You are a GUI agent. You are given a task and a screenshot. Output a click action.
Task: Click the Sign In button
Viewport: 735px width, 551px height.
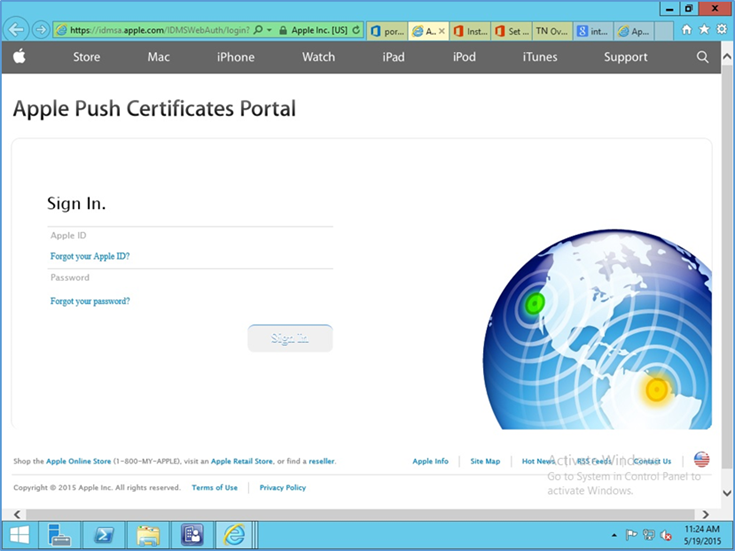[290, 338]
